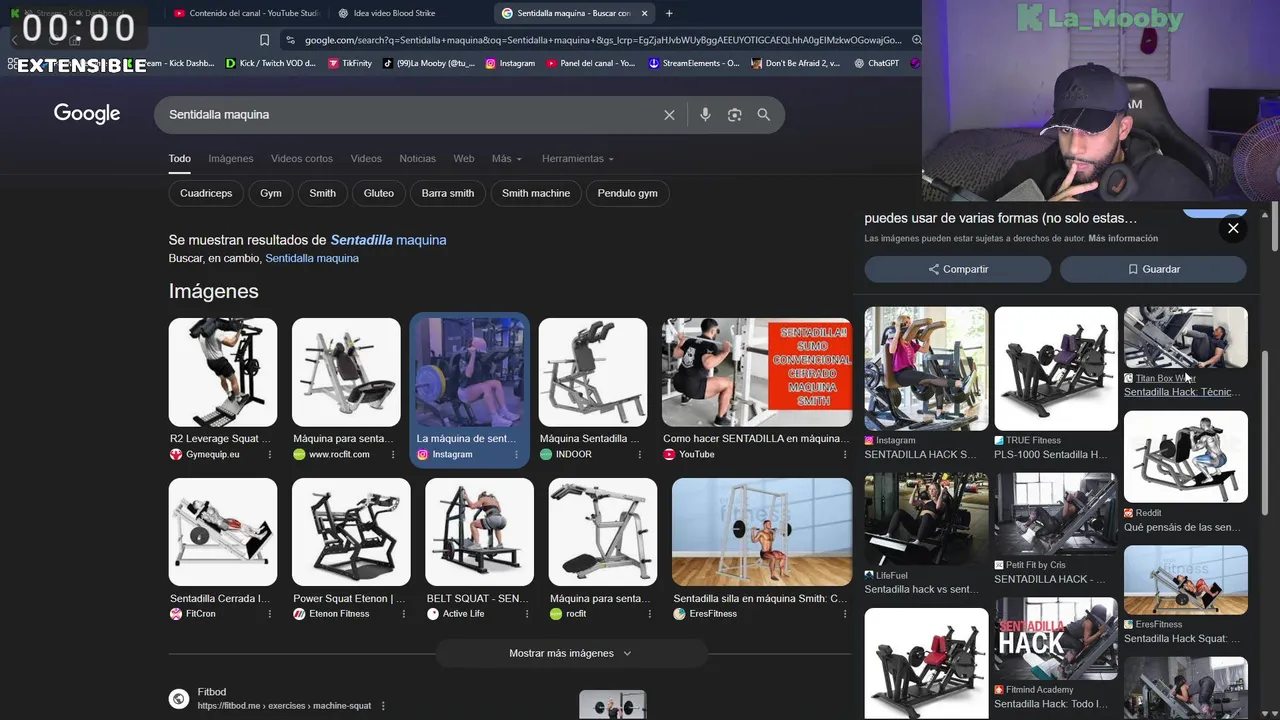The image size is (1280, 720).
Task: Click the Fitbod site favicon
Action: 179,699
